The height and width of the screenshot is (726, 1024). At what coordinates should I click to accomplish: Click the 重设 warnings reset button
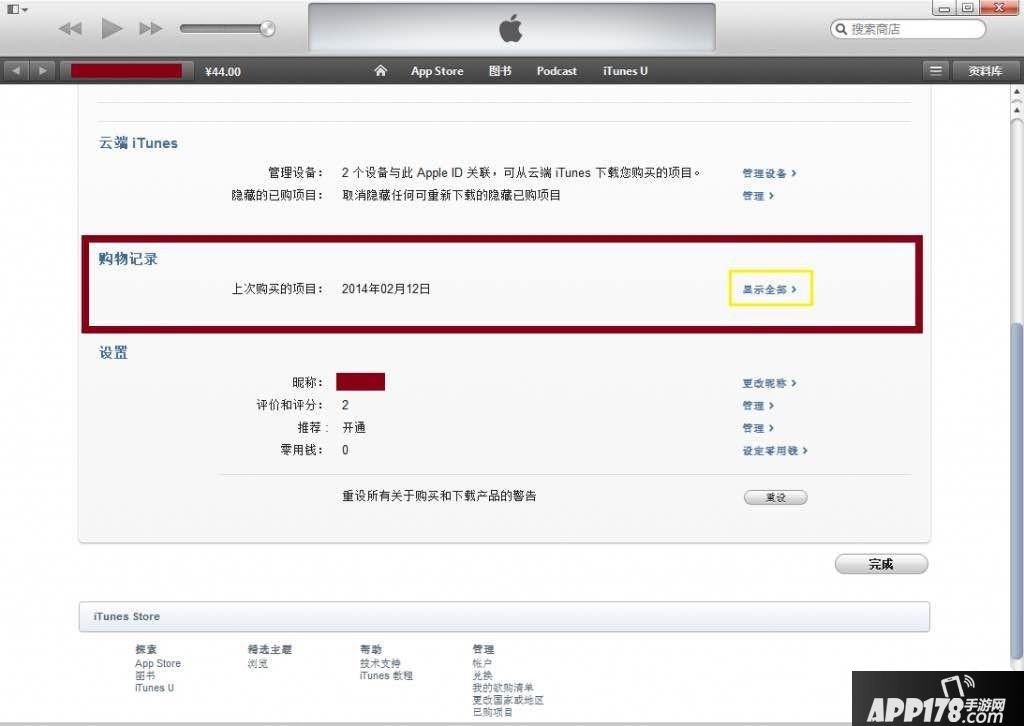(775, 497)
